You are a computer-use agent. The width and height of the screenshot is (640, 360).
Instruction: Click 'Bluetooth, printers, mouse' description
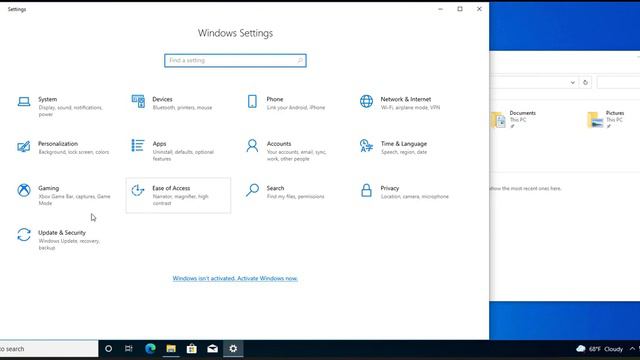tap(182, 108)
